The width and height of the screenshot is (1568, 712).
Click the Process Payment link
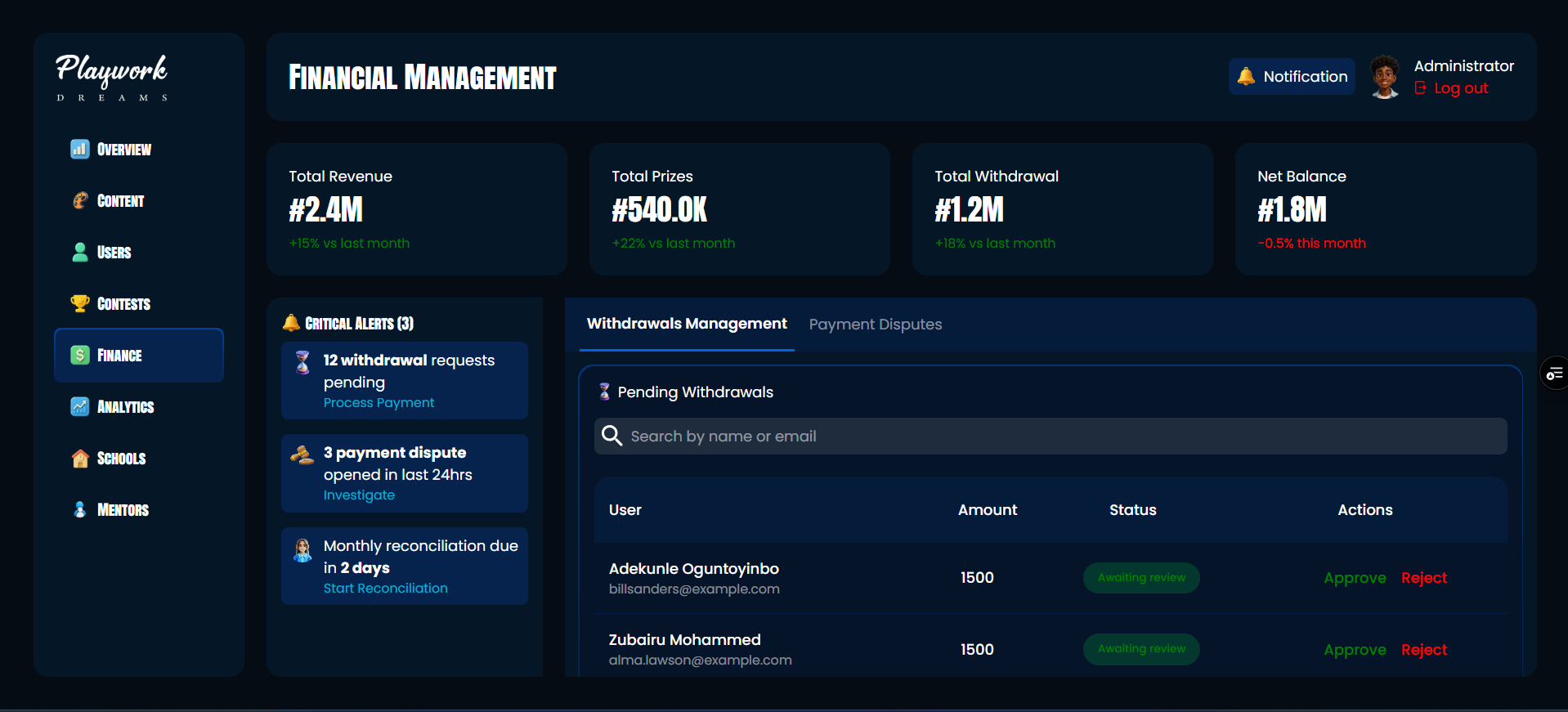point(379,403)
